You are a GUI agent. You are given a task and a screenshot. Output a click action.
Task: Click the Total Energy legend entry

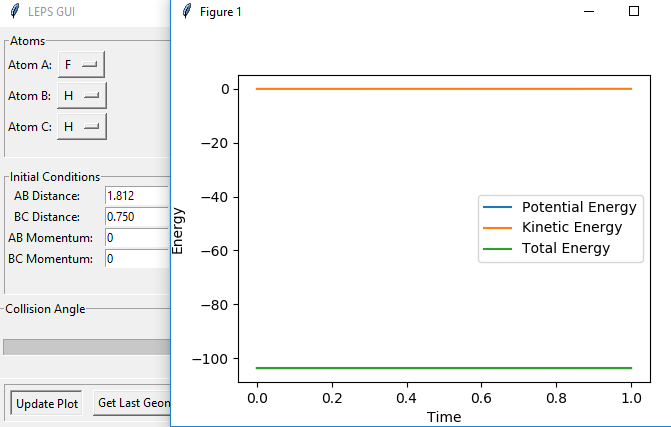(565, 248)
